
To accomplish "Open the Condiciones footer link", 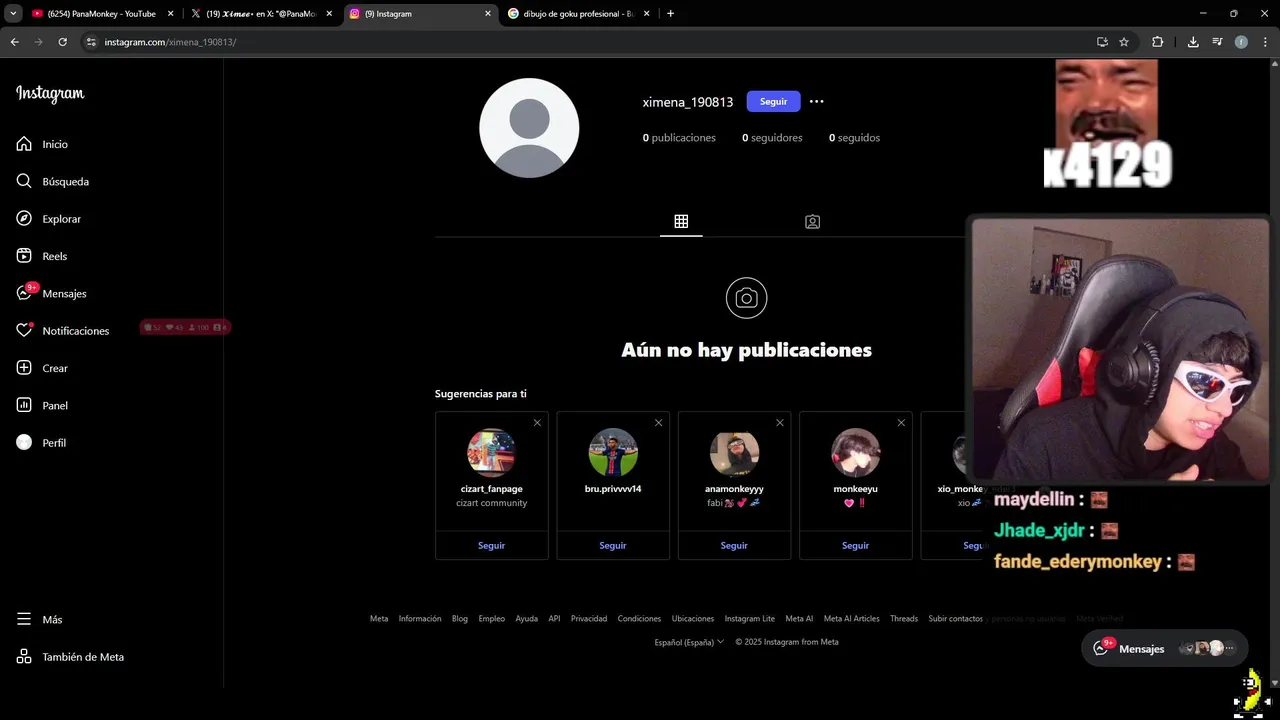I will [639, 618].
